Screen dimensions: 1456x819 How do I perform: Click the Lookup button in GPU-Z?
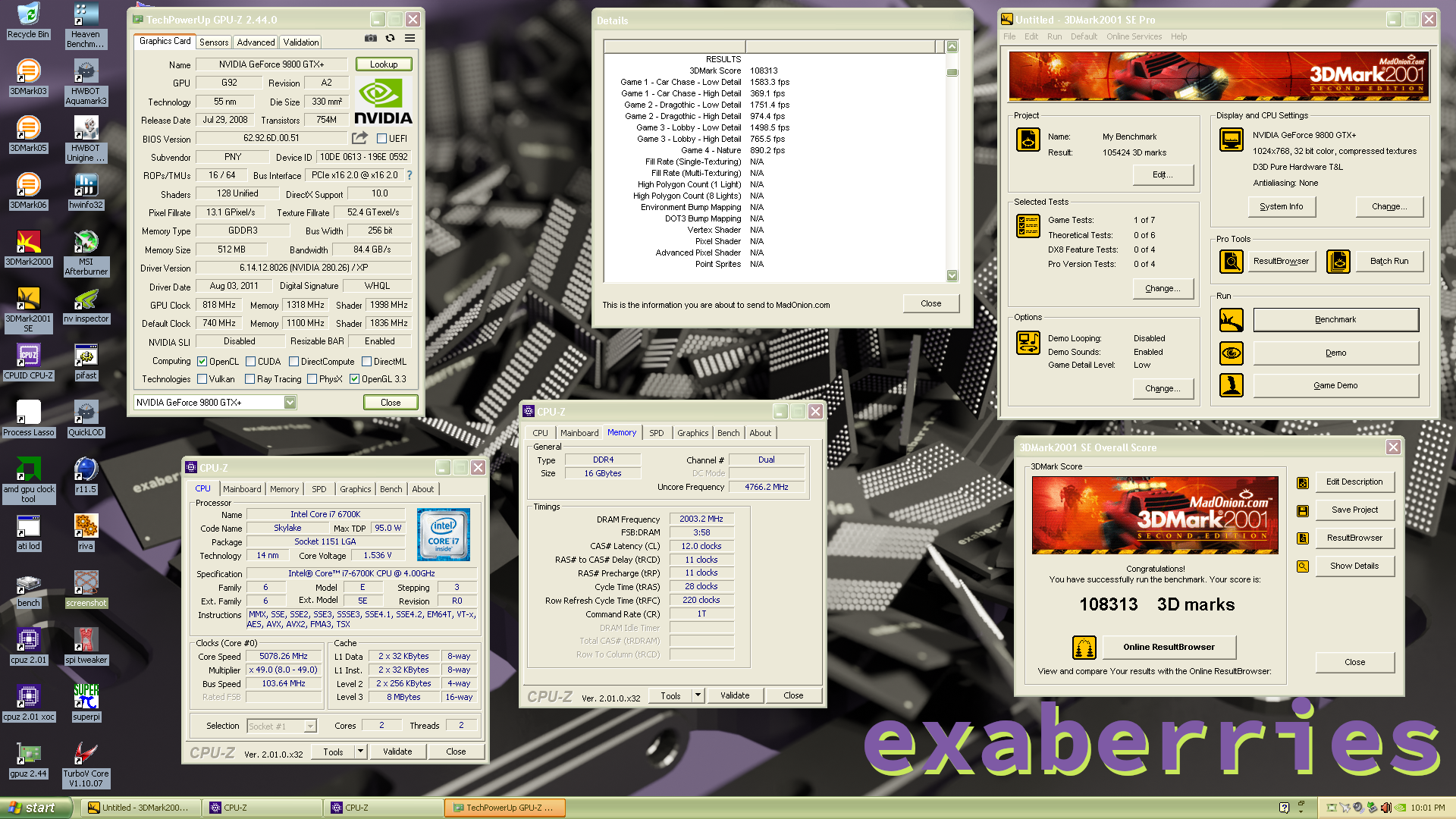pos(384,64)
